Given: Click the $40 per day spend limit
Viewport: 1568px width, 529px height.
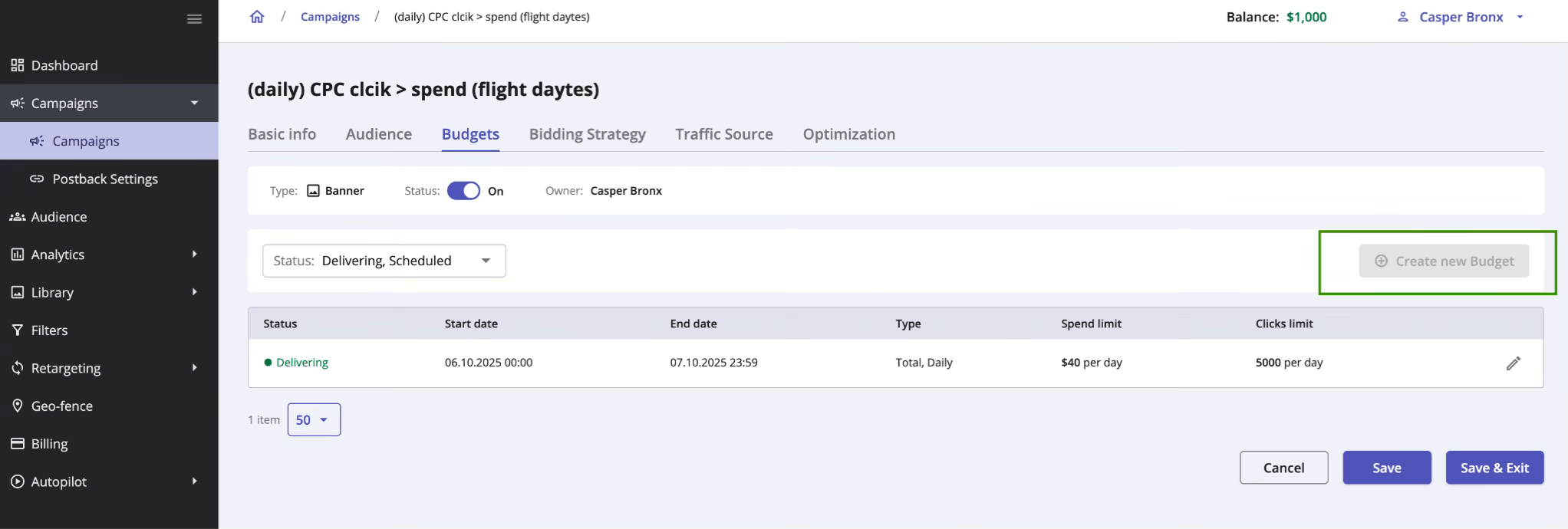Looking at the screenshot, I should [x=1092, y=363].
